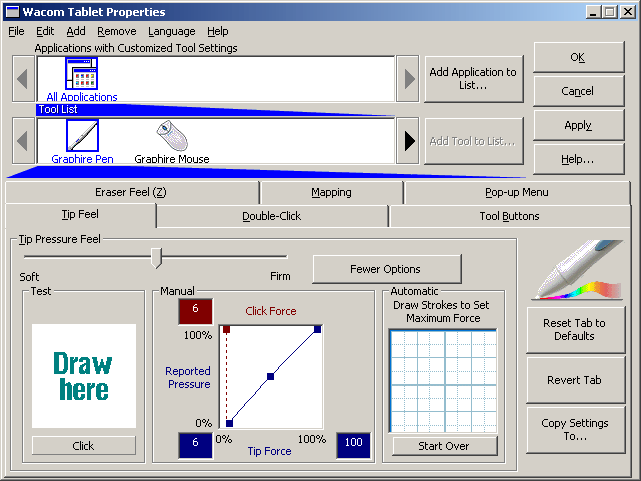Open the File menu

coord(16,31)
